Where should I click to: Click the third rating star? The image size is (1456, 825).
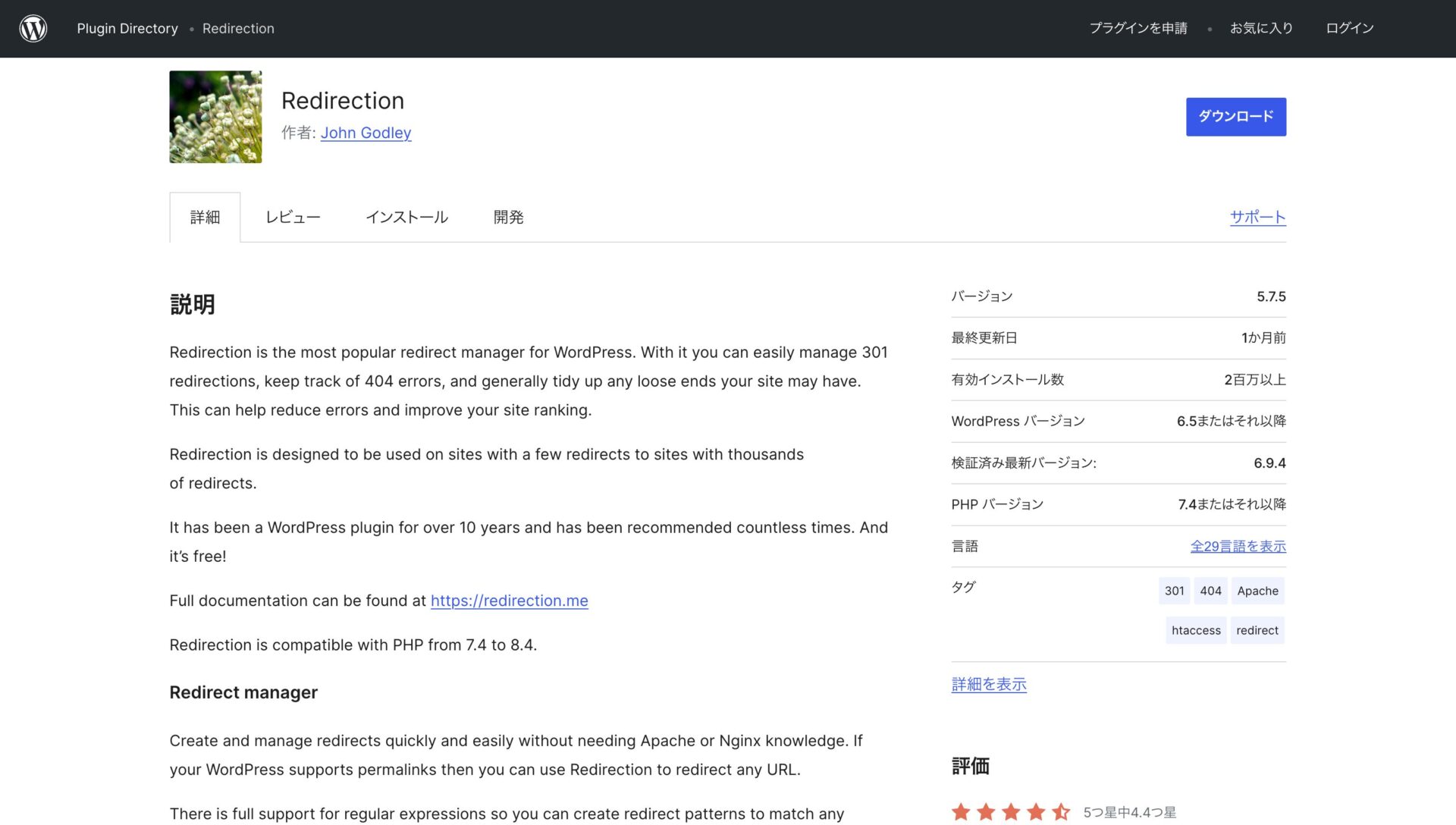1011,812
